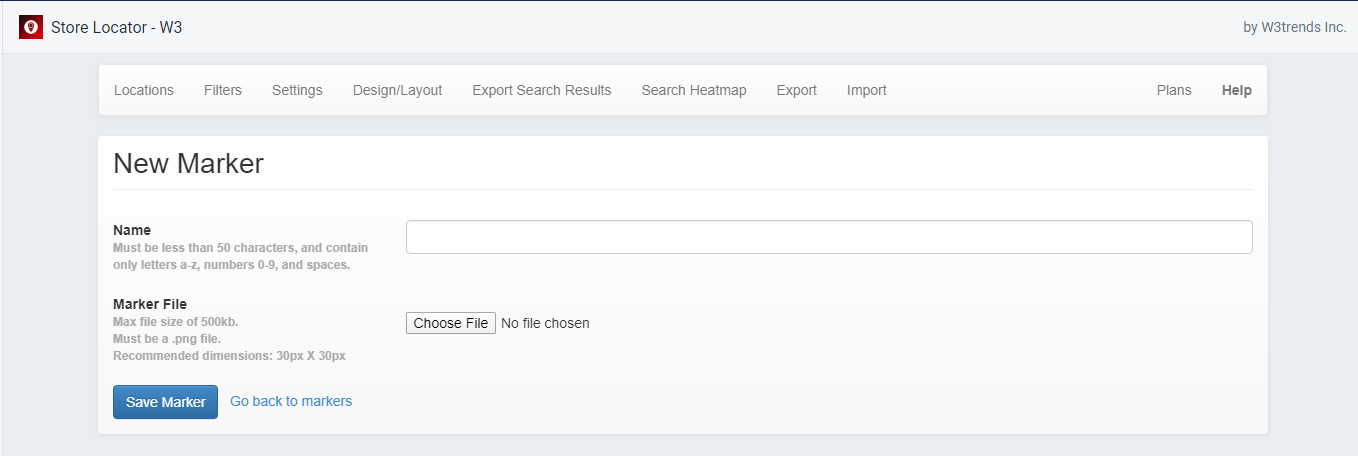Open the Plans page

point(1174,90)
